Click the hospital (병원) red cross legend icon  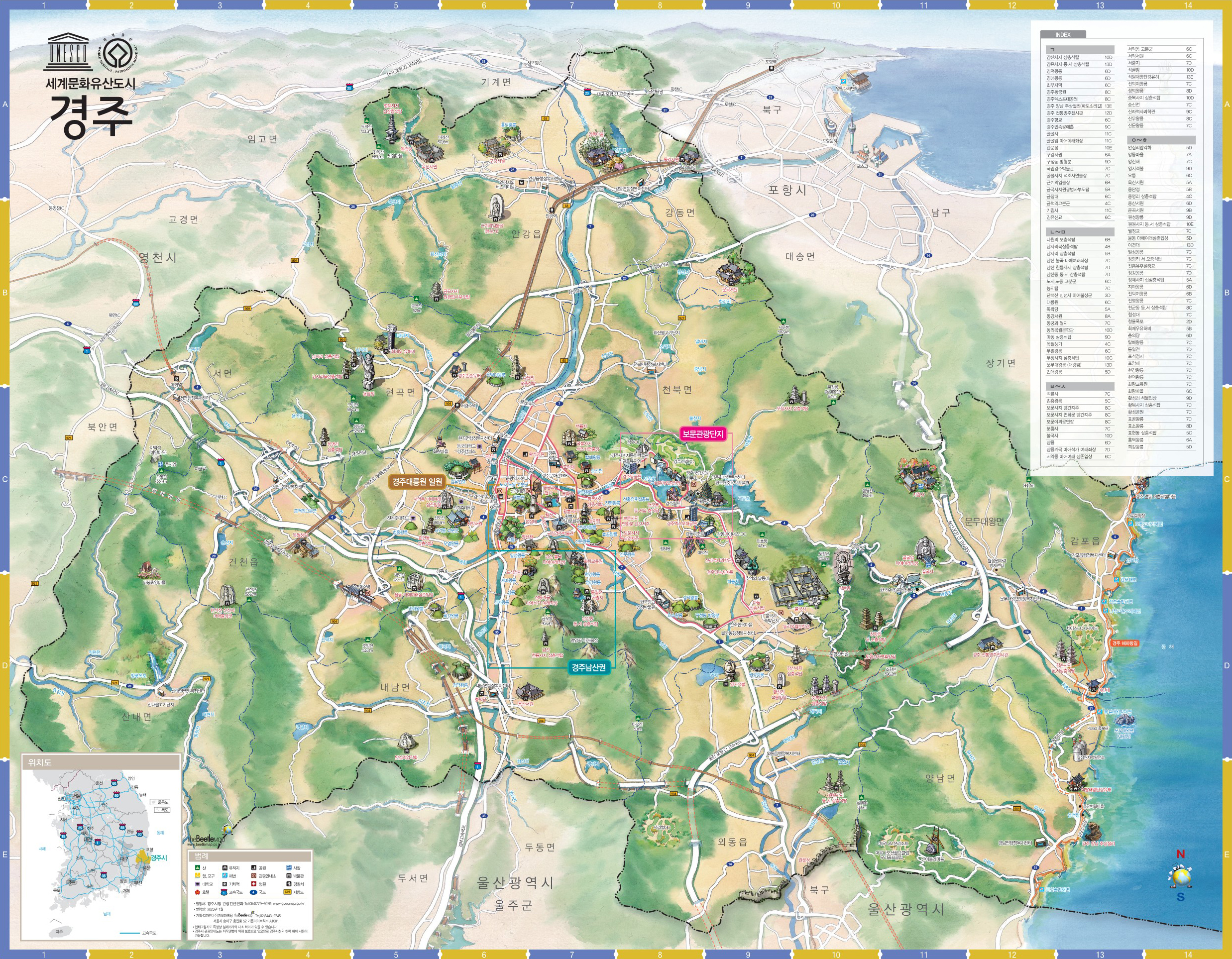(x=254, y=884)
